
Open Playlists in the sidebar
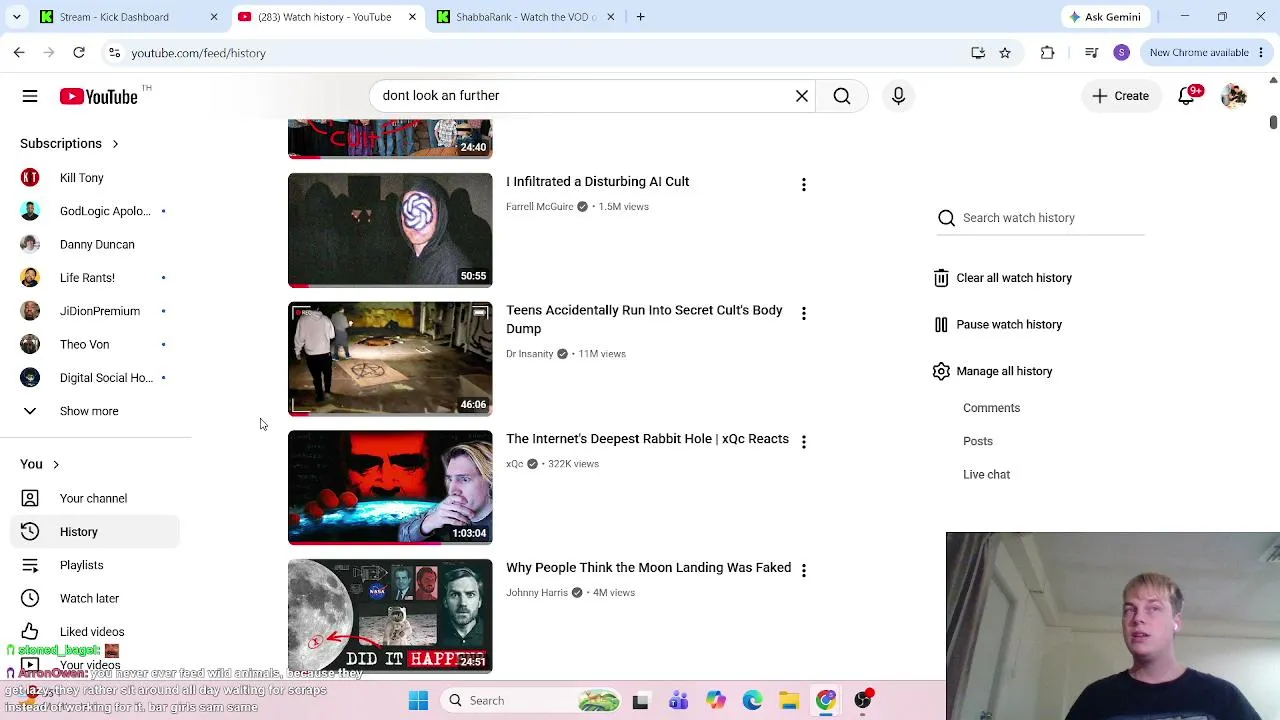[95, 565]
